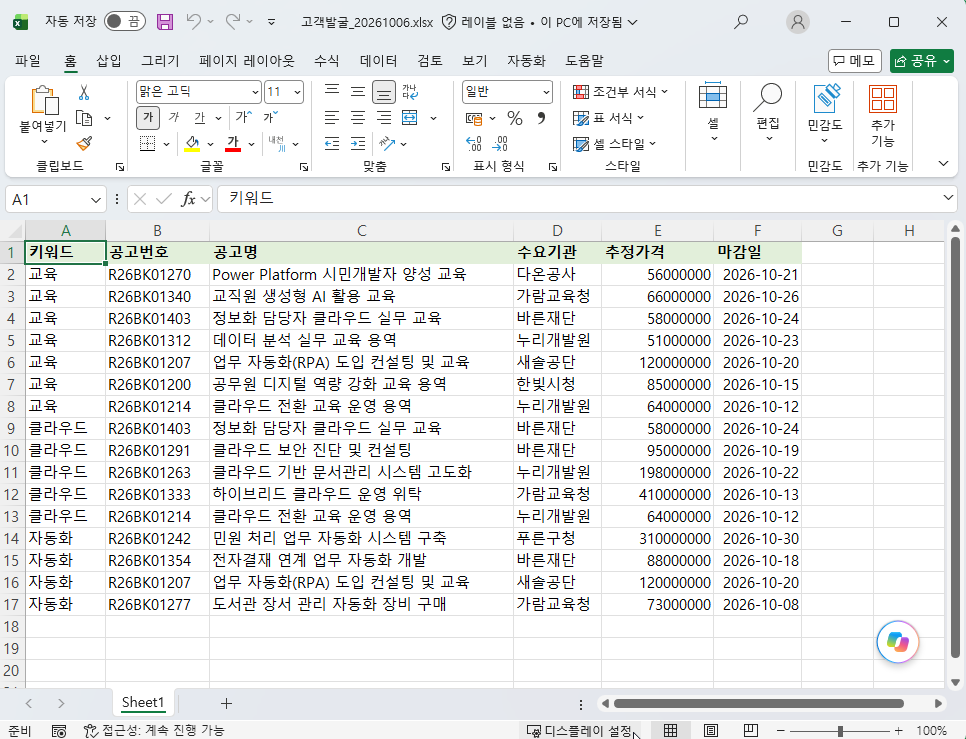Viewport: 966px width, 739px height.
Task: Click the Redo arrow icon
Action: [x=233, y=22]
